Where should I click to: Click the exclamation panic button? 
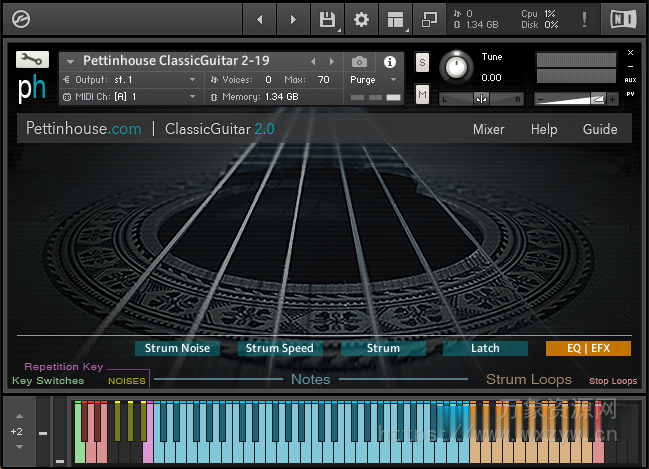click(x=584, y=19)
